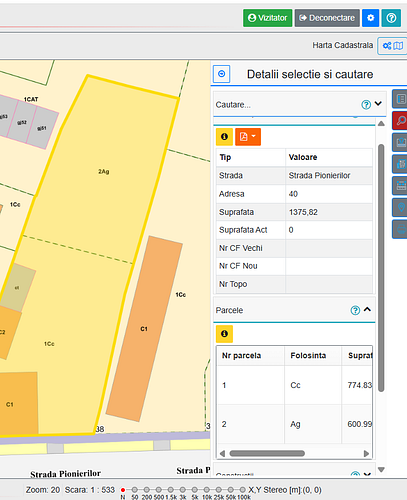This screenshot has height=500, width=407.
Task: Select the 100k scale radio button
Action: coord(242,490)
